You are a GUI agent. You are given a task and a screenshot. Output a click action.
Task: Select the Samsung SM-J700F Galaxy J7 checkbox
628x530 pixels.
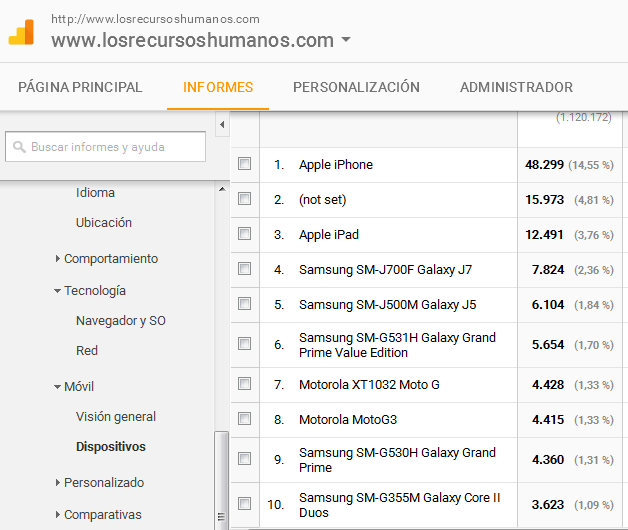tap(244, 269)
